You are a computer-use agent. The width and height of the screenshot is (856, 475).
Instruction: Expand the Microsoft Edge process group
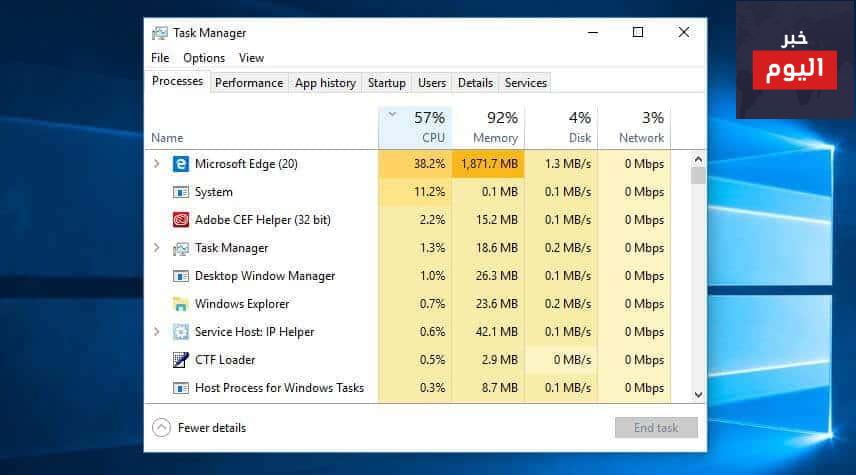point(157,164)
